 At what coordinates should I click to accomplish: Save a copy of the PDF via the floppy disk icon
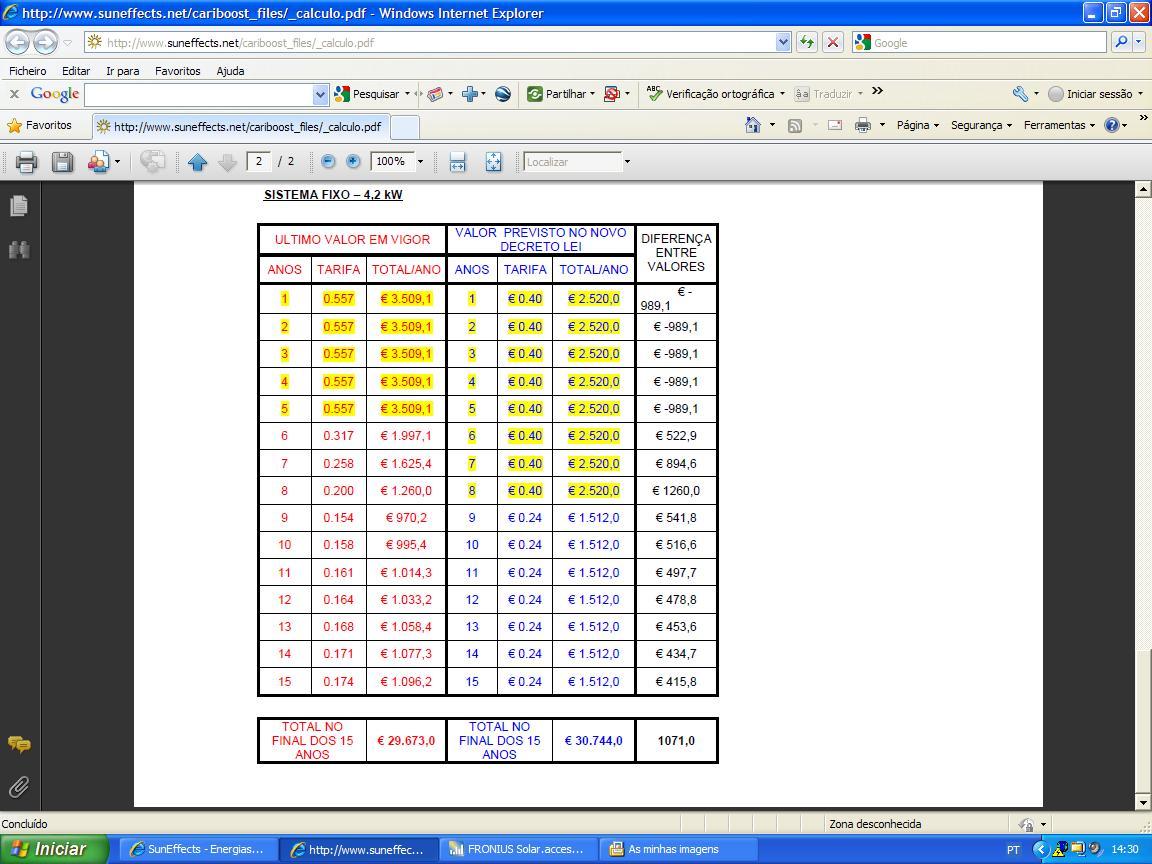62,162
